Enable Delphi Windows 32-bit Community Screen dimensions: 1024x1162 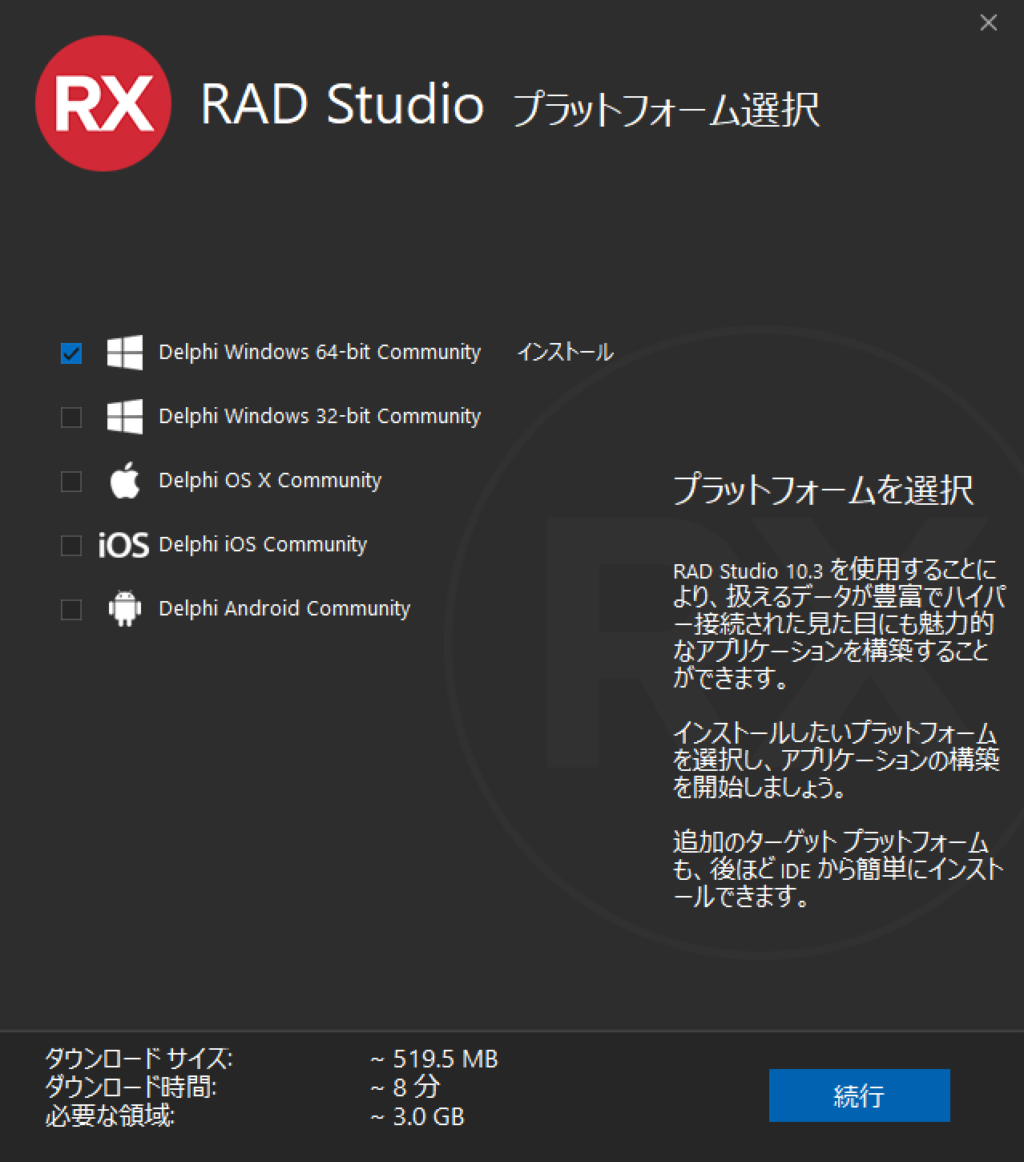coord(70,416)
